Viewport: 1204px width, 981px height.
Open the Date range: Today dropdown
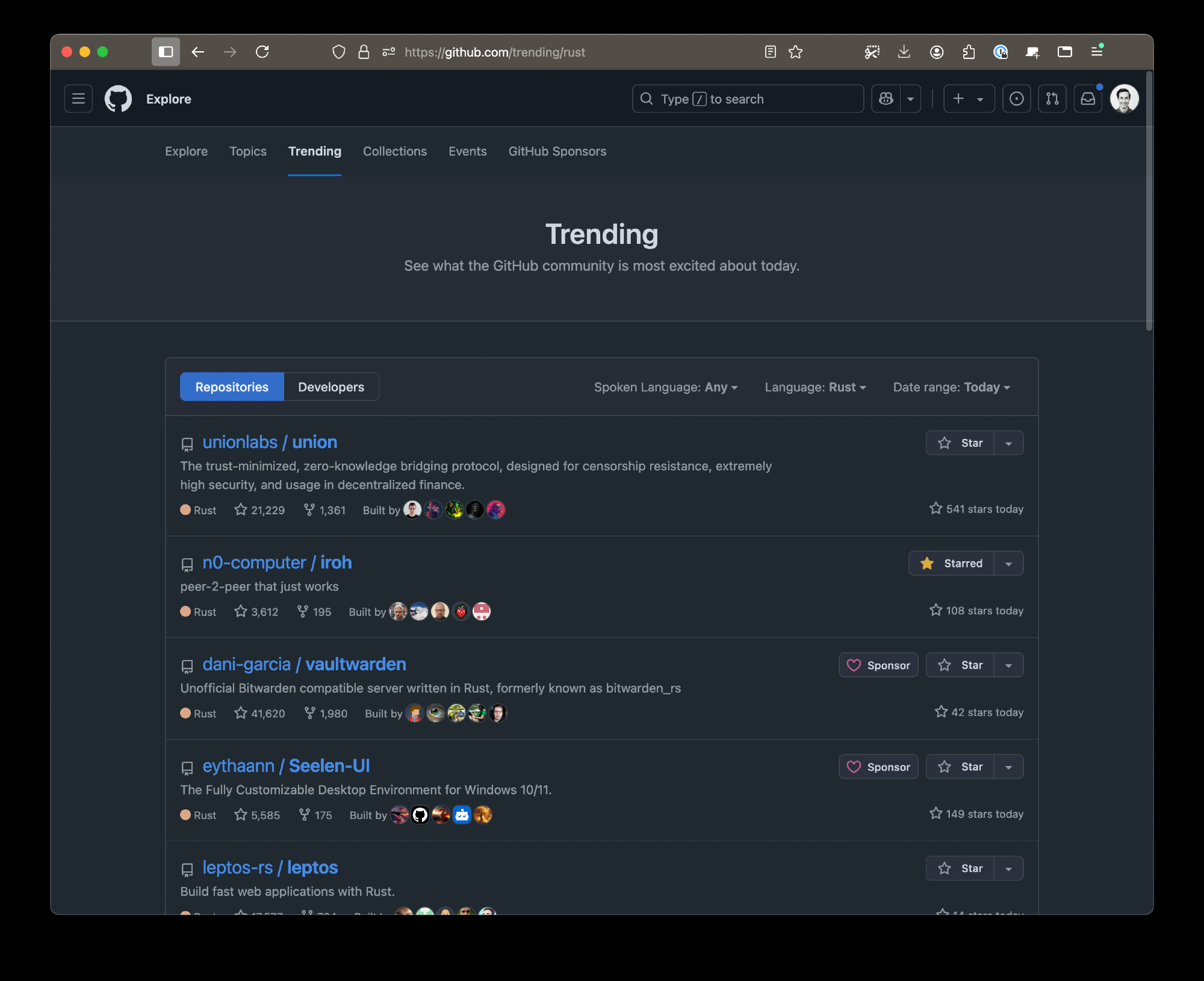[951, 387]
